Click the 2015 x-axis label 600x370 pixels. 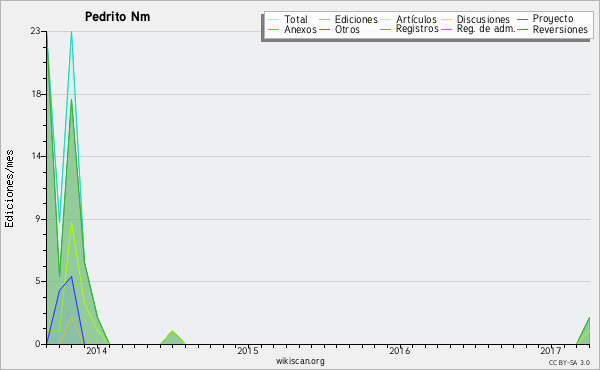[248, 350]
